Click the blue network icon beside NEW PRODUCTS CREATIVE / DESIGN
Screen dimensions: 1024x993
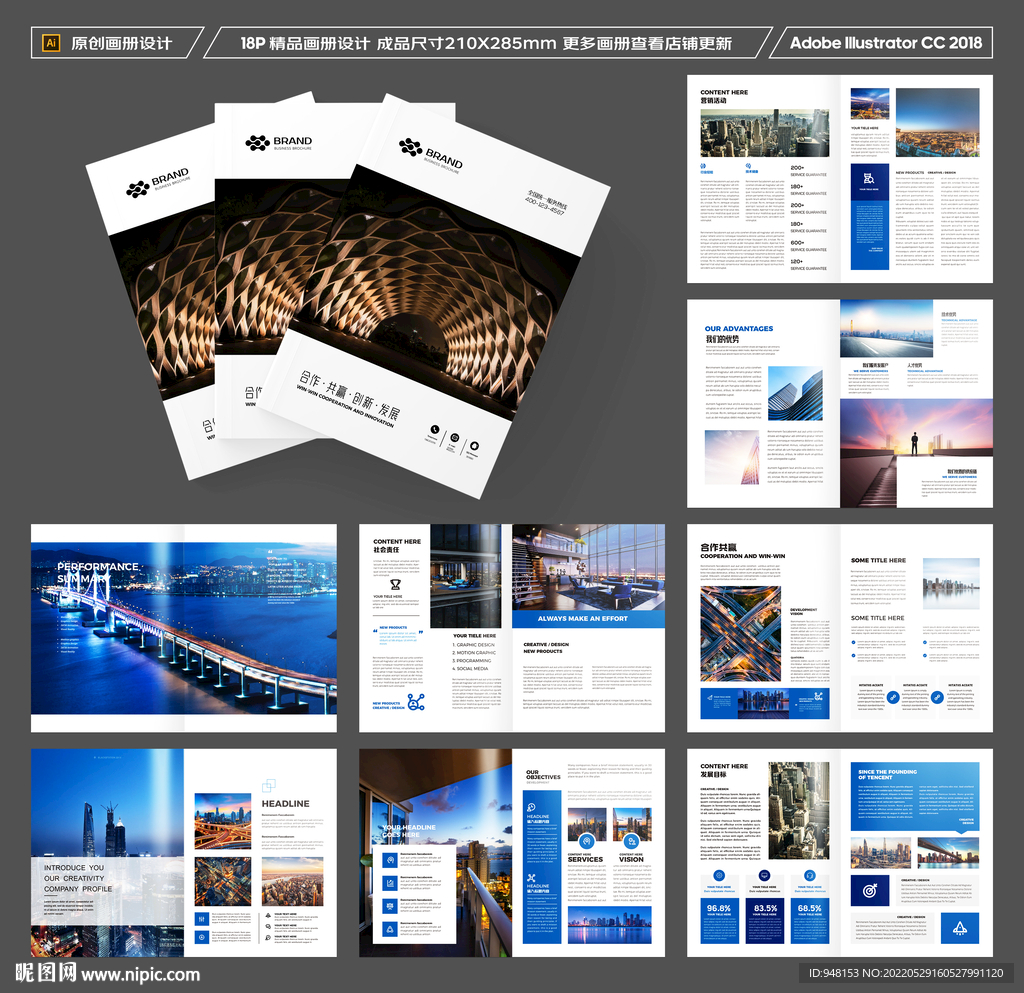coord(416,702)
